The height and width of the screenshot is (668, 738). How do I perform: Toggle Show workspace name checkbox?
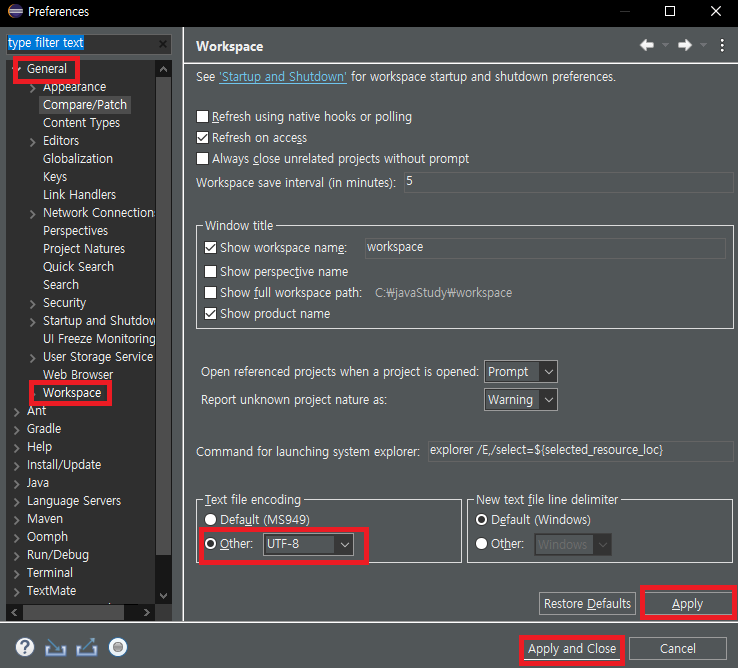tap(210, 248)
